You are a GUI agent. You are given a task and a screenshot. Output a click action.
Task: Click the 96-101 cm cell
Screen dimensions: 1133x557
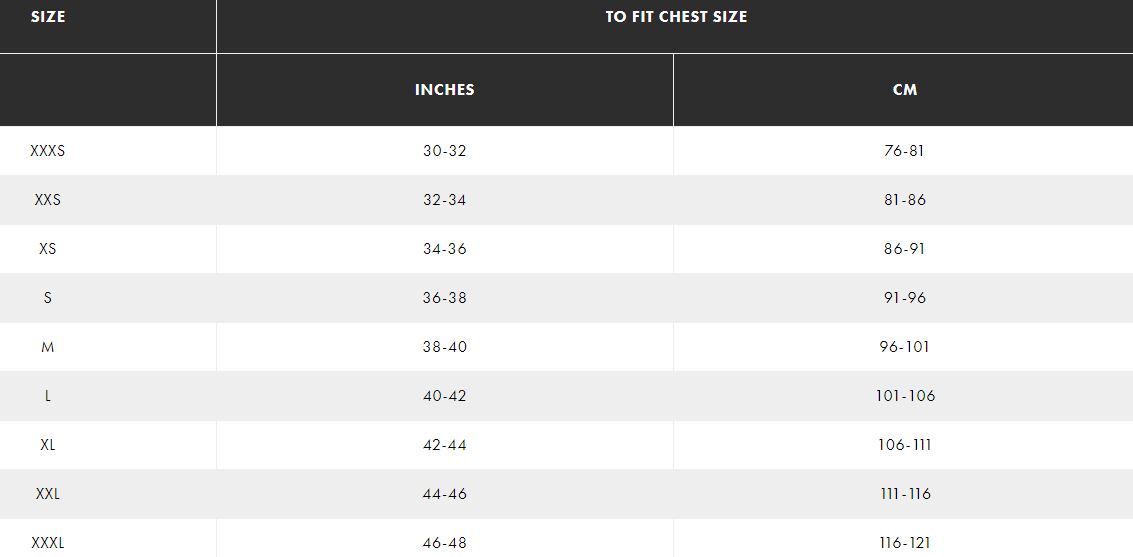(x=905, y=347)
